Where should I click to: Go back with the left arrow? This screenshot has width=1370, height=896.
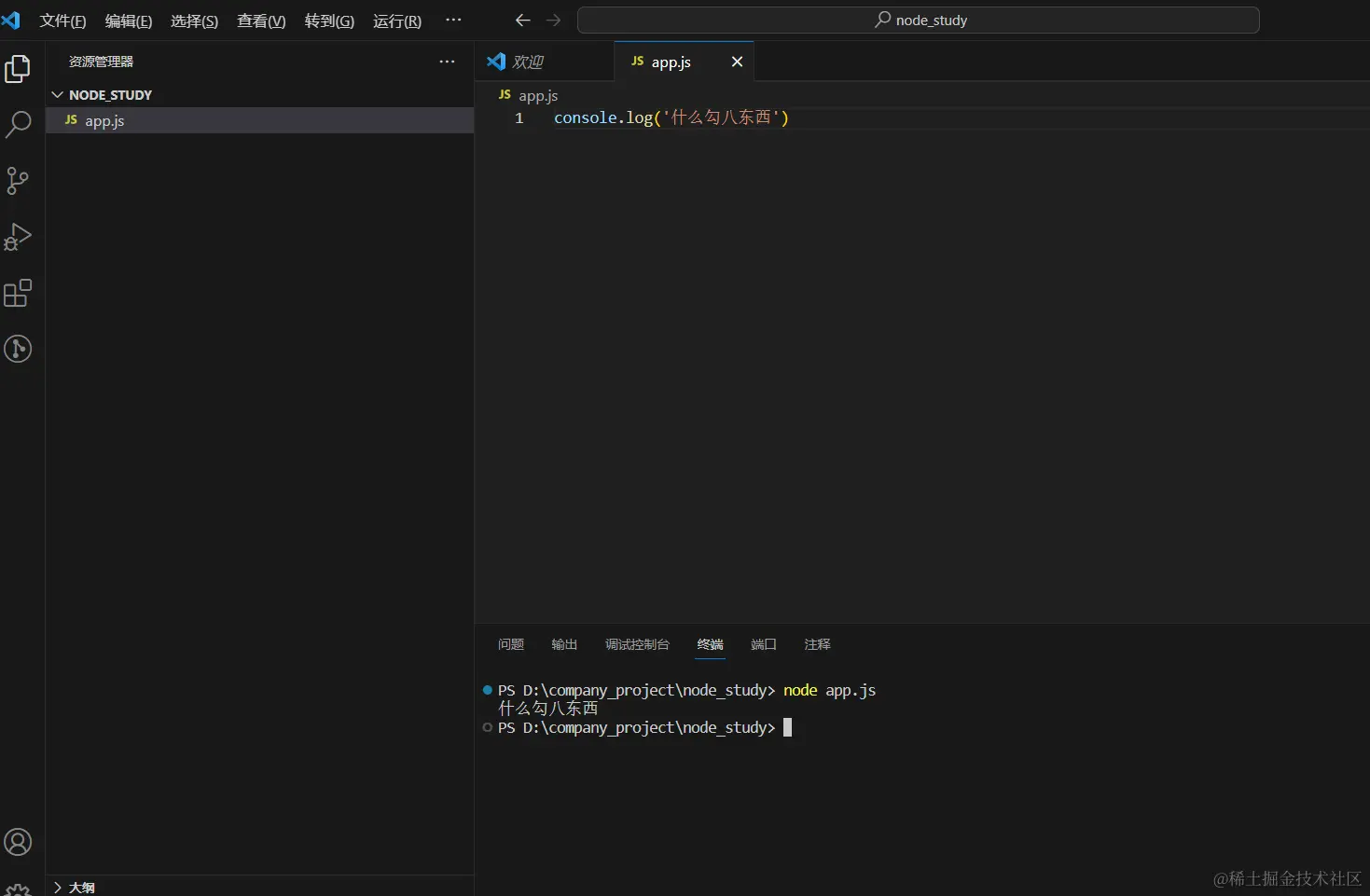(522, 20)
